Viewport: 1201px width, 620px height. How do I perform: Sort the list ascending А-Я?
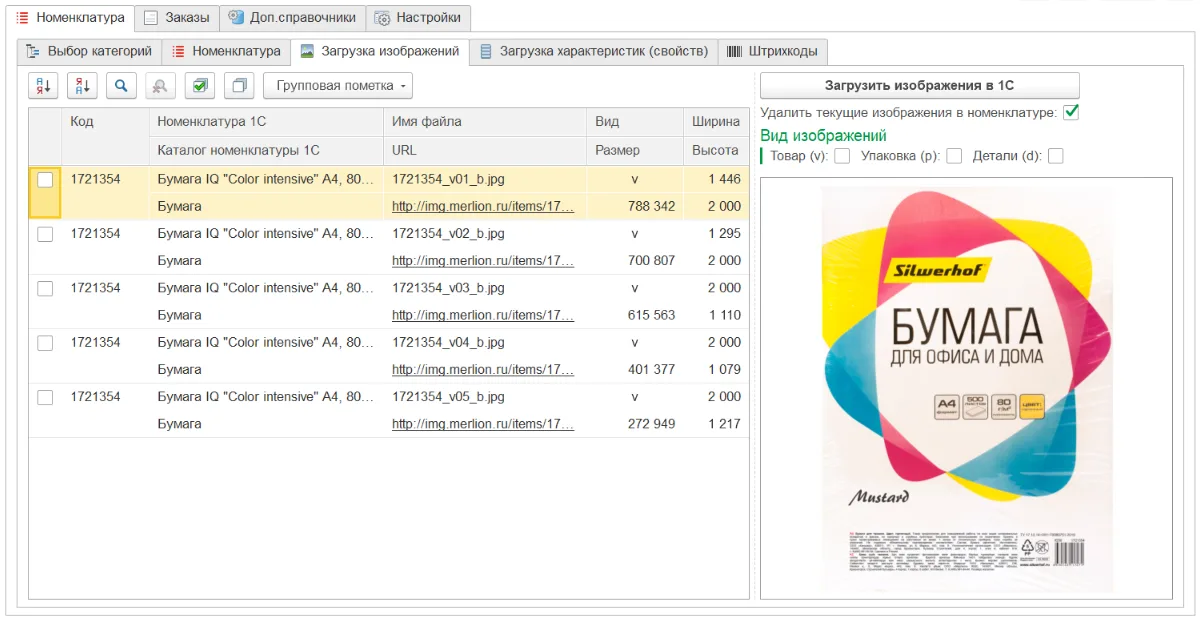pos(43,86)
